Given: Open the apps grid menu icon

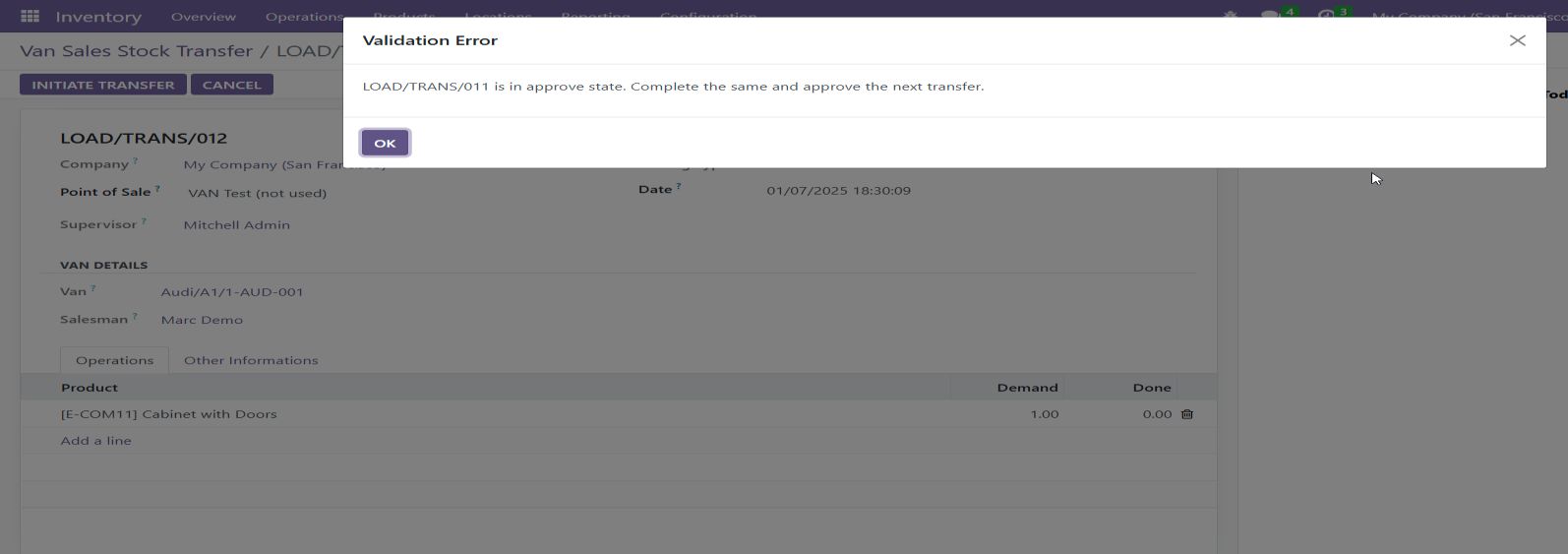Looking at the screenshot, I should tap(30, 17).
